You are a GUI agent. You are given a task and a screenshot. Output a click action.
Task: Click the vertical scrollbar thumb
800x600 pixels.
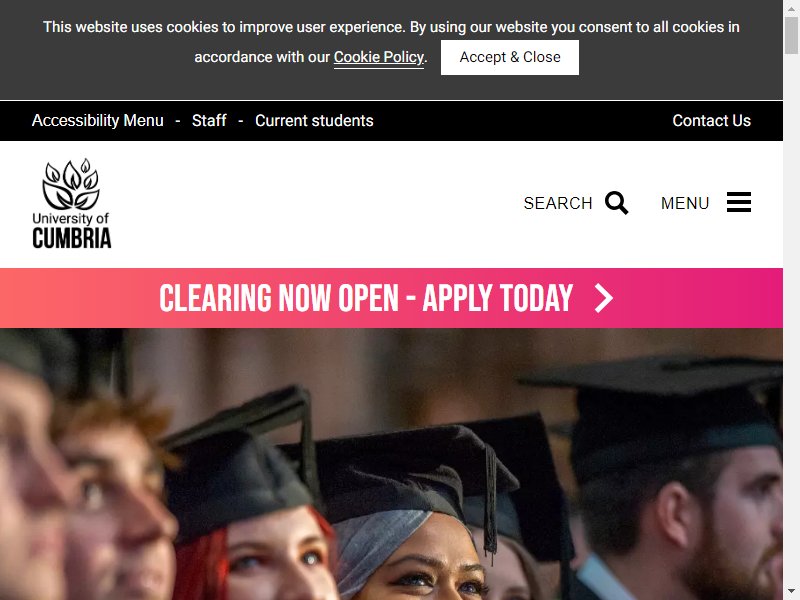[791, 35]
